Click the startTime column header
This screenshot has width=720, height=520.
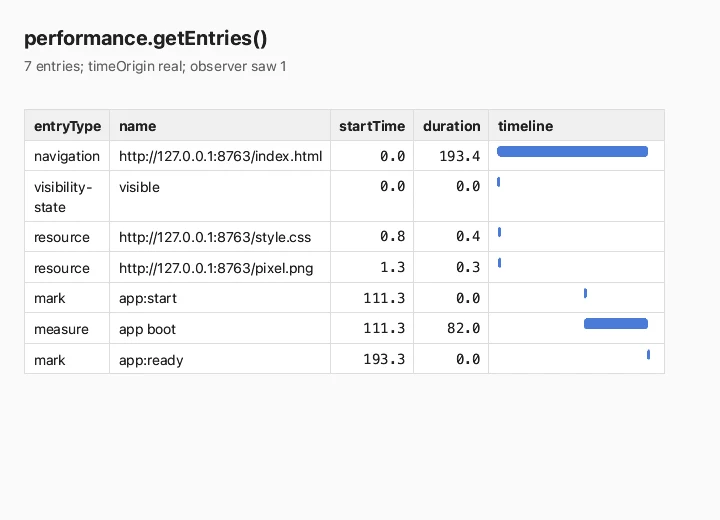pyautogui.click(x=372, y=125)
